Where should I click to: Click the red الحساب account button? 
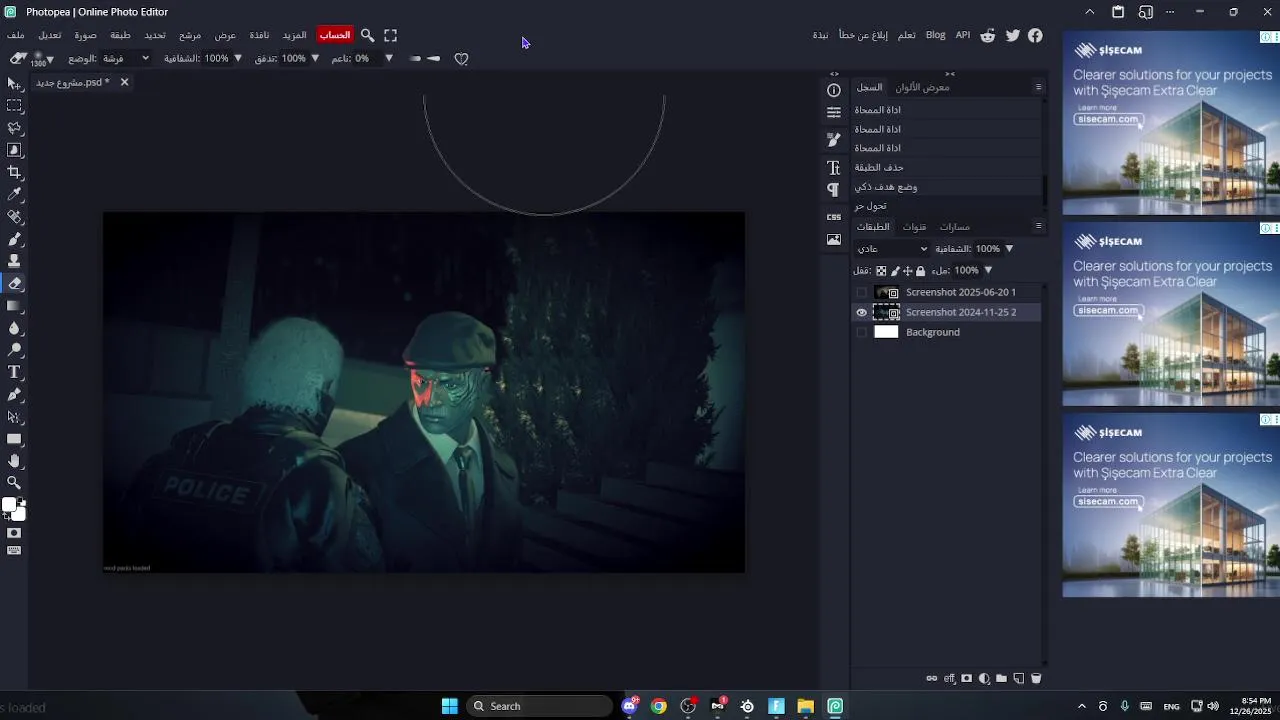point(335,35)
